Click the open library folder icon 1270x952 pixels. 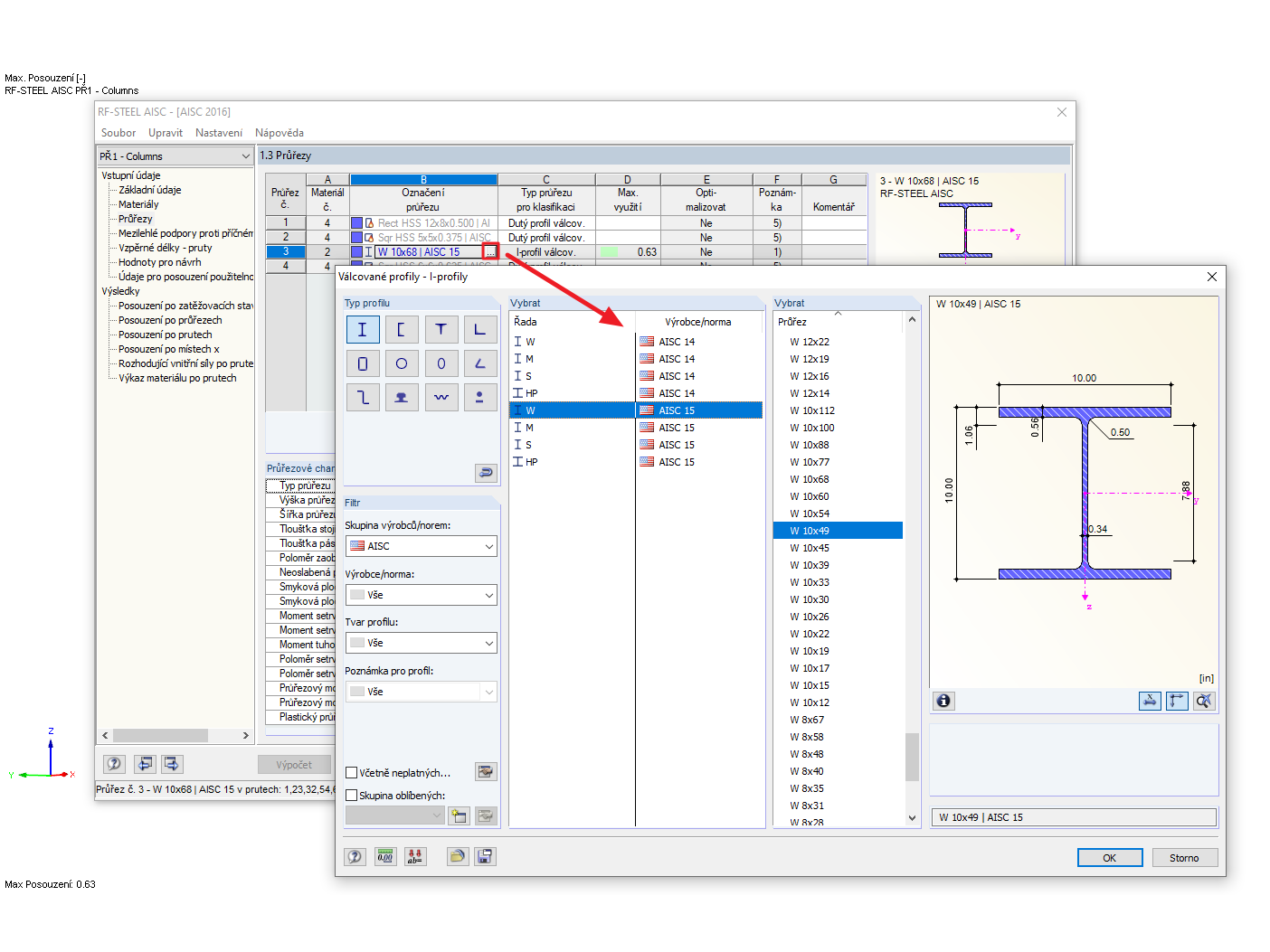[458, 857]
